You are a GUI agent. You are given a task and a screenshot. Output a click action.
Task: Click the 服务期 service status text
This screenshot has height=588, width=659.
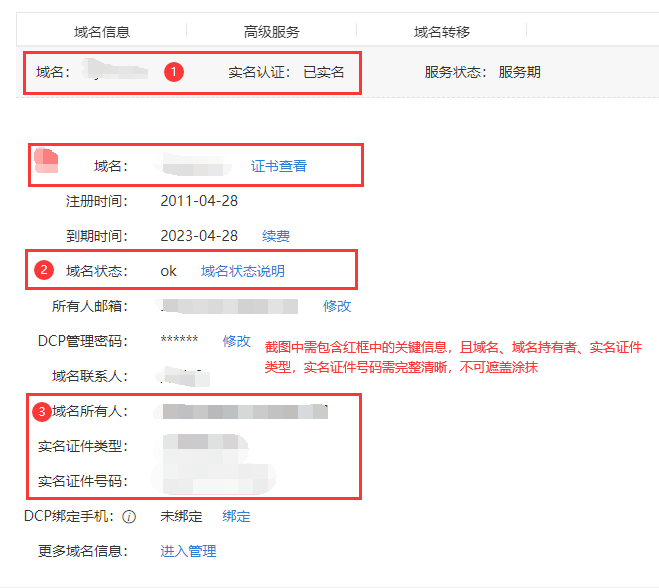pos(519,72)
